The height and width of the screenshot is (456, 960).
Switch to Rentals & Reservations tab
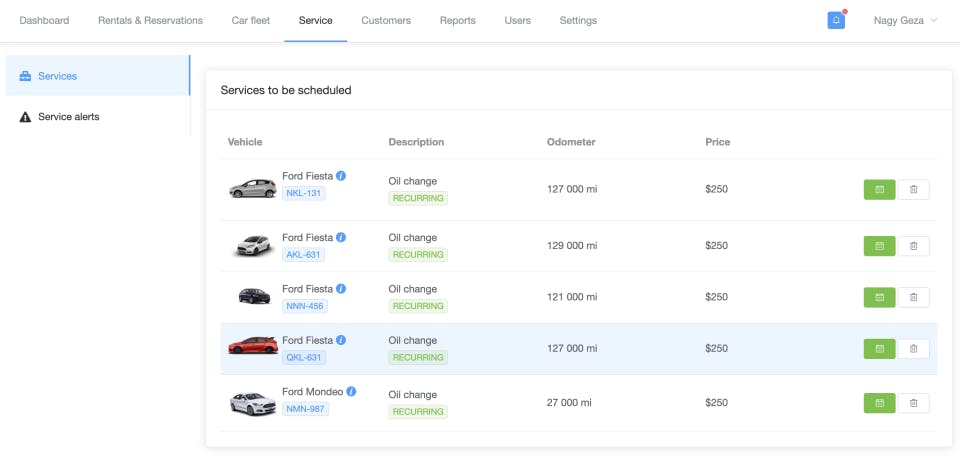(x=150, y=20)
